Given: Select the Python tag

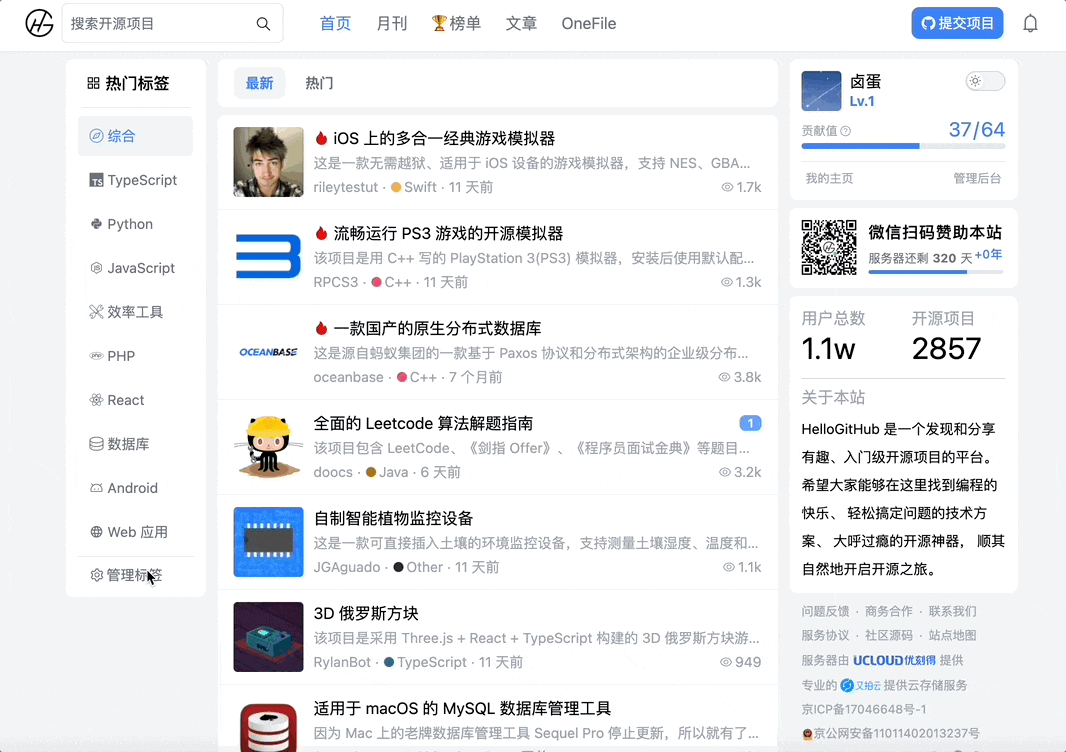Looking at the screenshot, I should click(x=128, y=224).
